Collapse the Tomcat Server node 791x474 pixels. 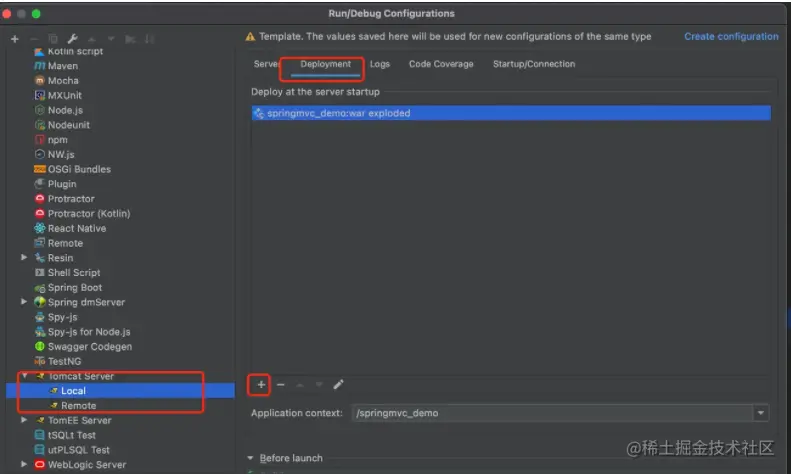pyautogui.click(x=24, y=376)
